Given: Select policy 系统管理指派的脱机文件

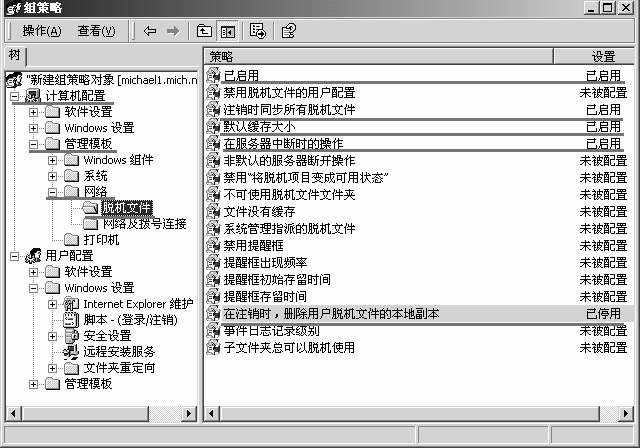Looking at the screenshot, I should [289, 229].
